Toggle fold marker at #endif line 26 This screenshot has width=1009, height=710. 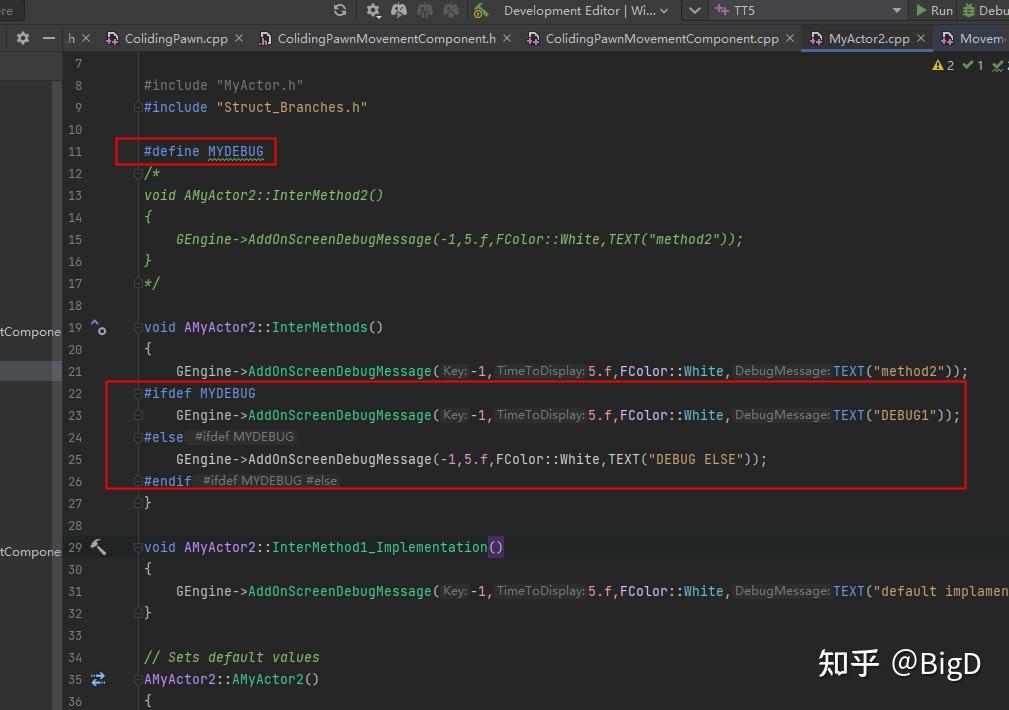pos(138,481)
